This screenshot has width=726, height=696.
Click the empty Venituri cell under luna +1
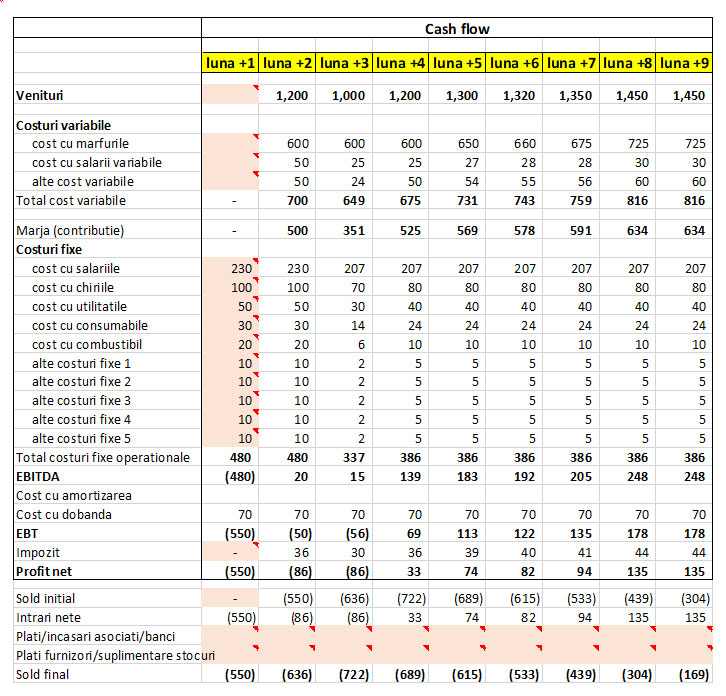pos(230,96)
